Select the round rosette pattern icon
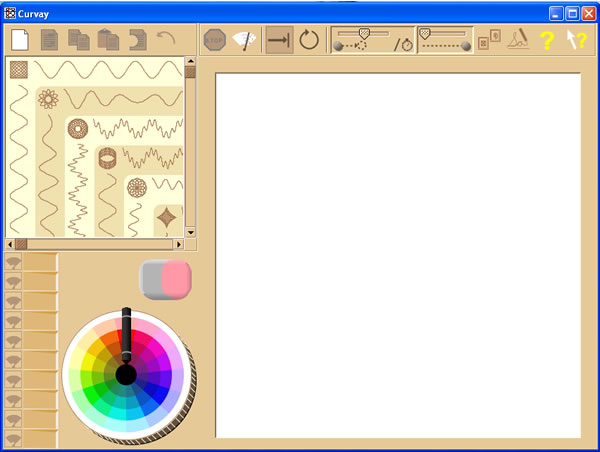 click(x=137, y=188)
